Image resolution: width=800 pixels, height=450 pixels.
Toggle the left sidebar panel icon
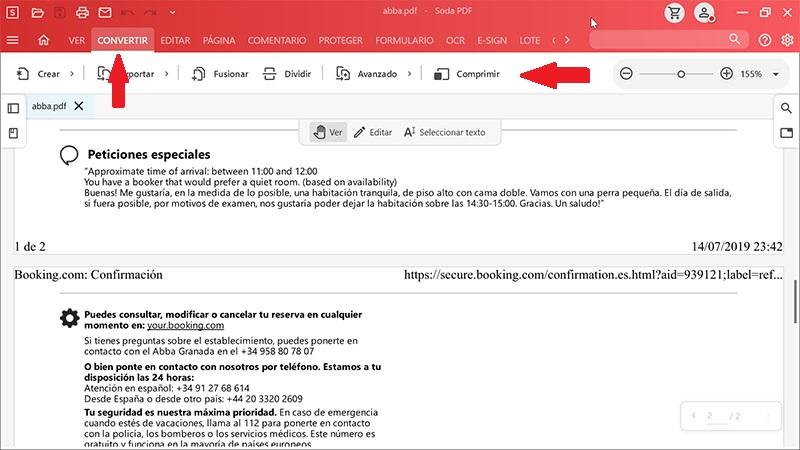pos(13,108)
